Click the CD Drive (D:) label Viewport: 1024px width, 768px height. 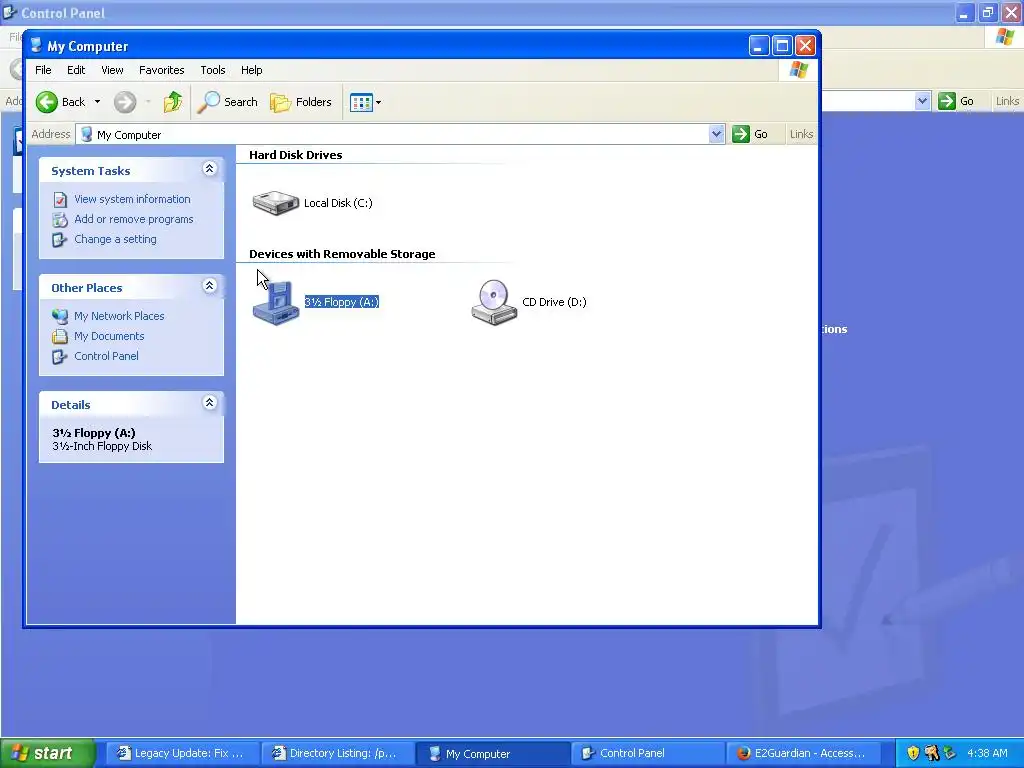tap(554, 302)
